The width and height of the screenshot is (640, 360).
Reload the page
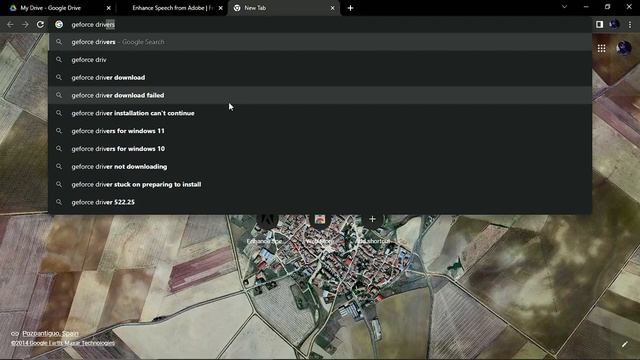point(40,24)
